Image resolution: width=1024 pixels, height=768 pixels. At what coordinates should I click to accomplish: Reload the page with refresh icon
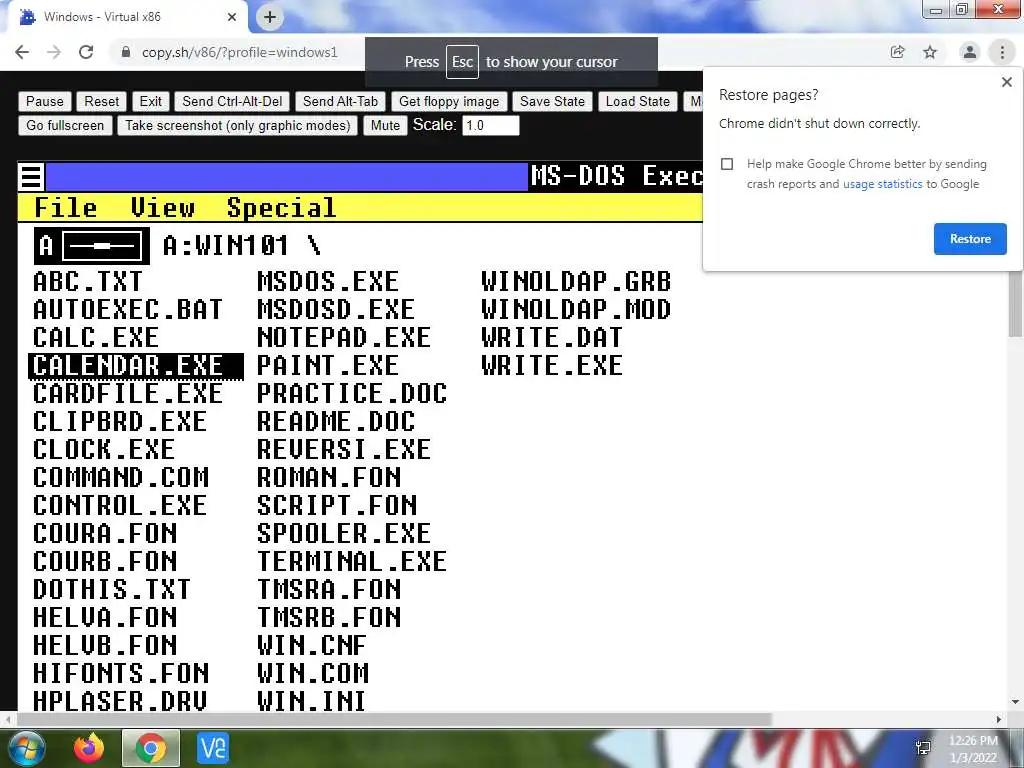[86, 52]
